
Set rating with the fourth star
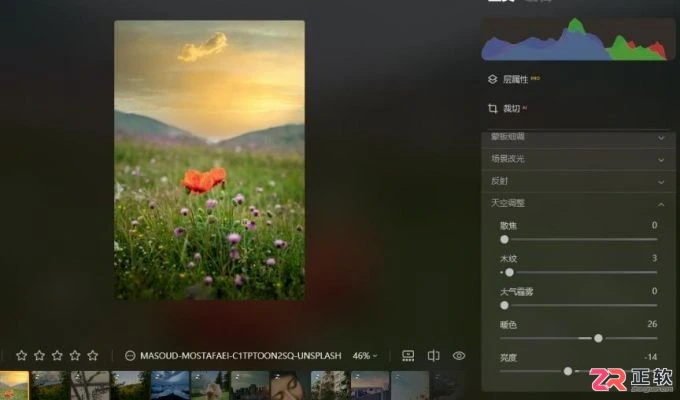75,356
